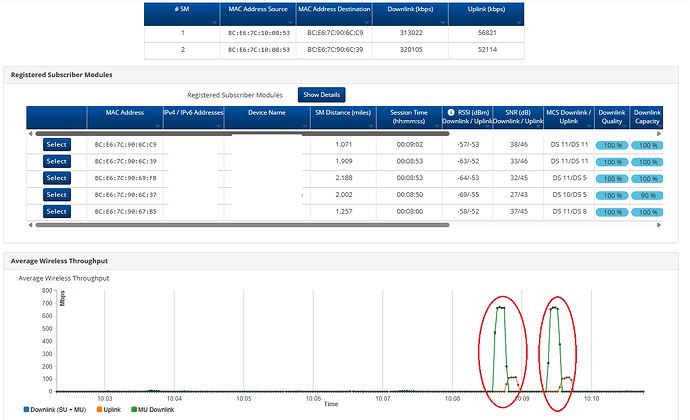This screenshot has width=690, height=420.
Task: Select subscriber module BC:E6:7C:90:6C:37
Action: pyautogui.click(x=56, y=195)
